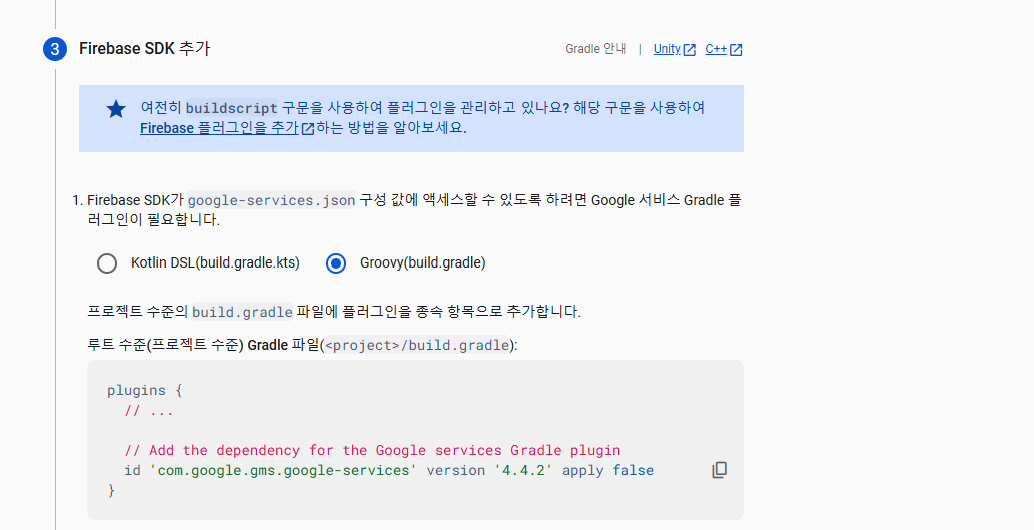This screenshot has height=530, width=1034.
Task: Copy the plugins code snippet
Action: 719,470
